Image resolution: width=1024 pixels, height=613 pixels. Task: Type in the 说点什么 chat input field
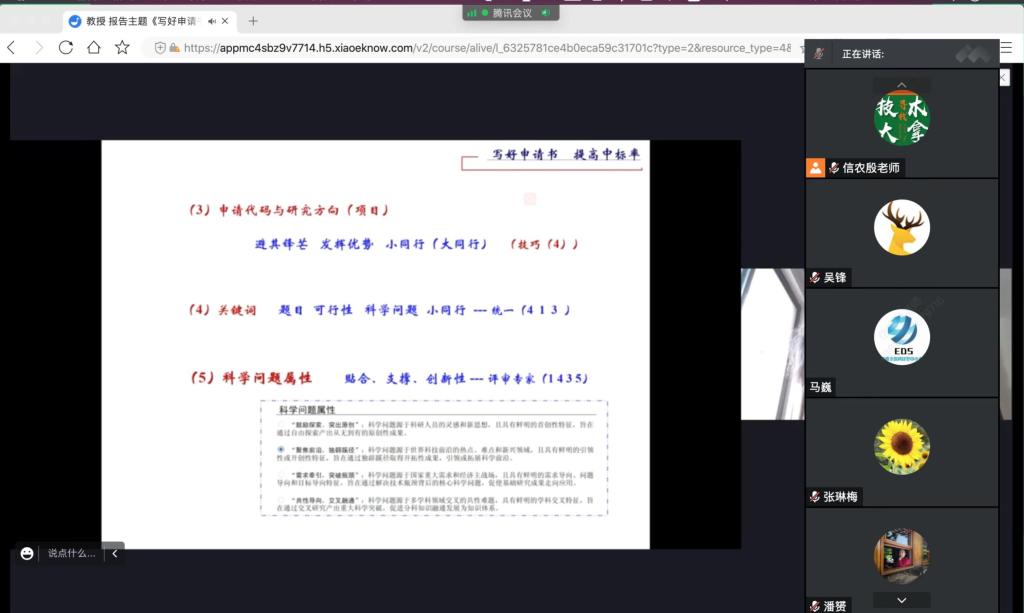(x=72, y=553)
